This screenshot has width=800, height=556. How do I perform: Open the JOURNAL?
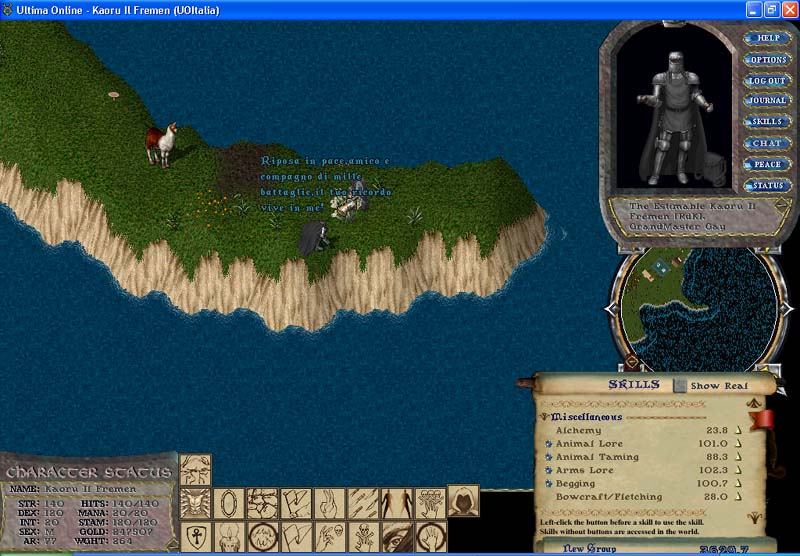click(x=767, y=100)
